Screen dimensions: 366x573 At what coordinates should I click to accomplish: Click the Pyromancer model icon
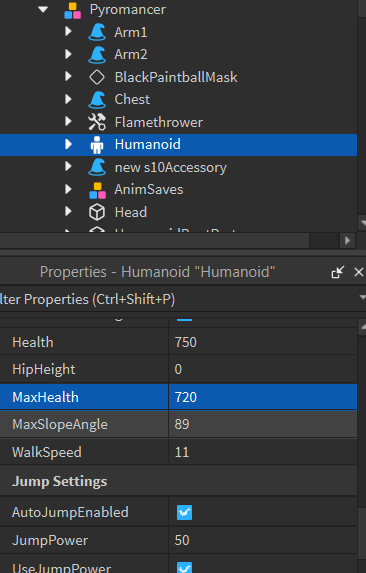point(72,10)
